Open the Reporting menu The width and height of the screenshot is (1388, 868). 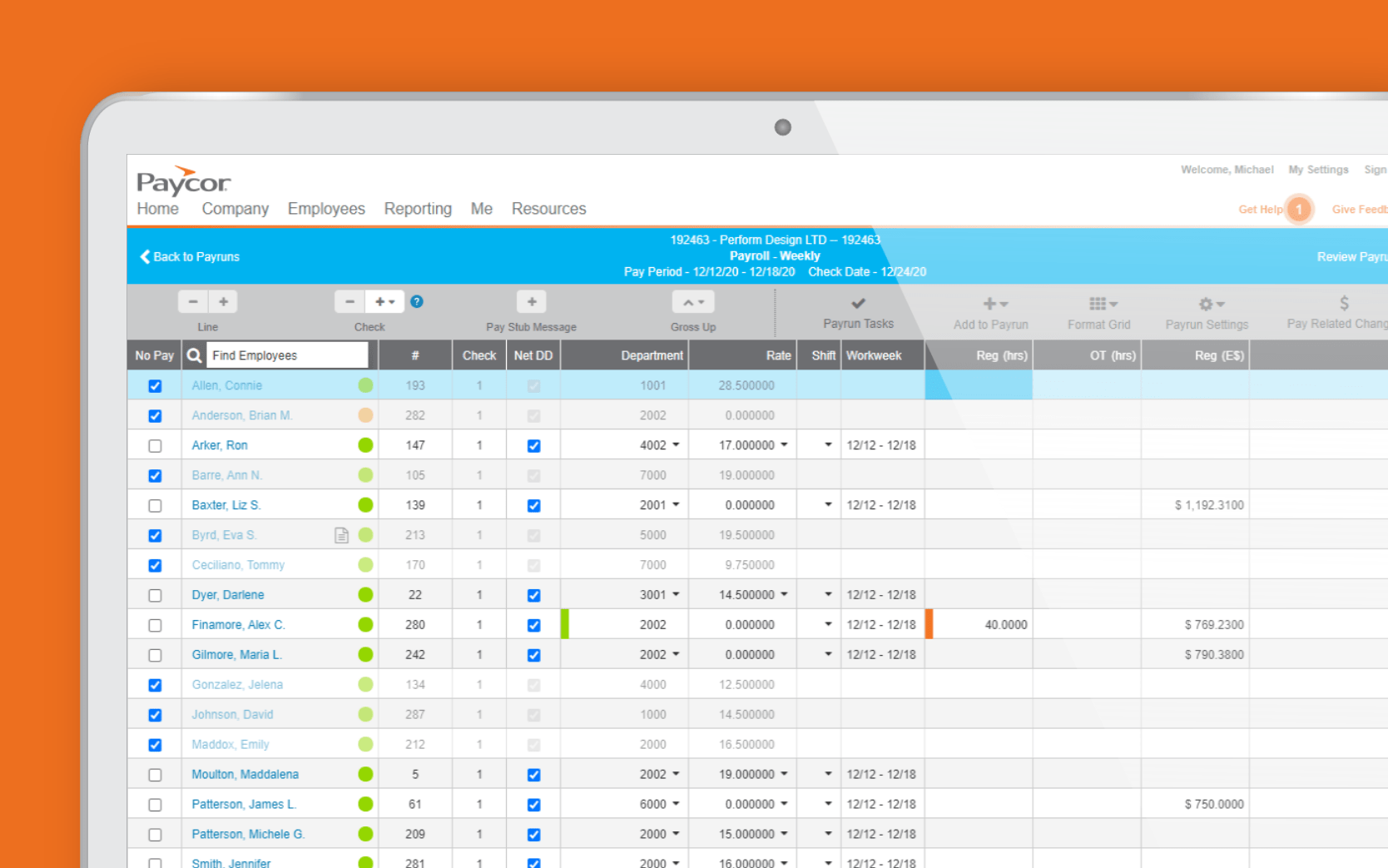tap(418, 209)
